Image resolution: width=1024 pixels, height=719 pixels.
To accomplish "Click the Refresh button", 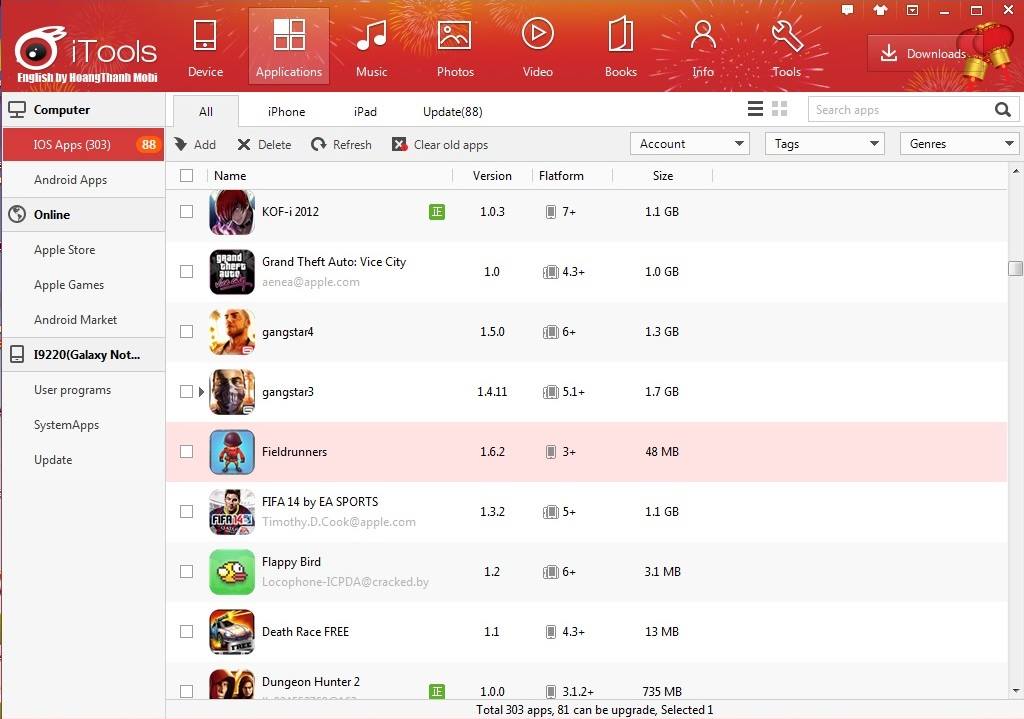I will tap(341, 145).
